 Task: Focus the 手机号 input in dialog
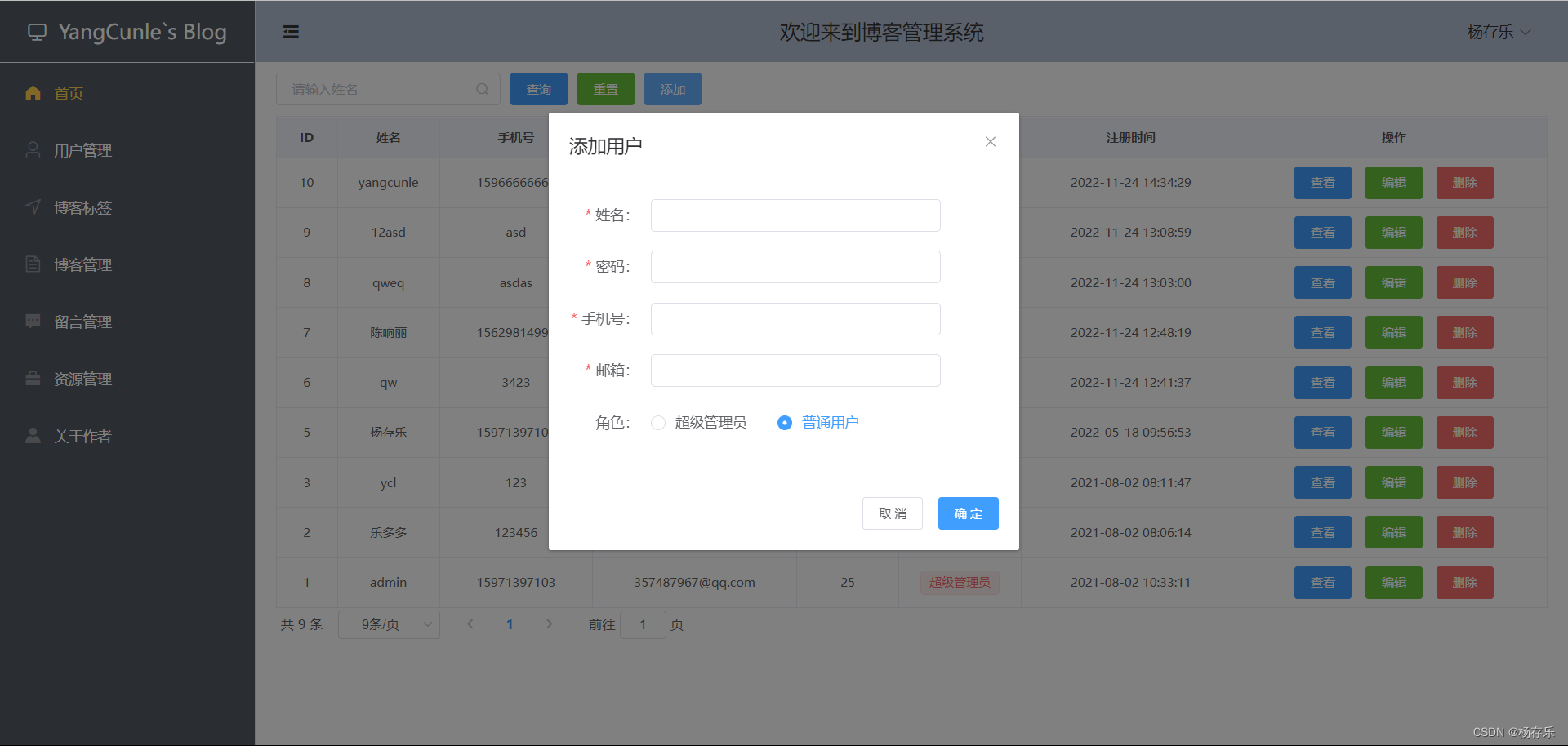pyautogui.click(x=795, y=319)
